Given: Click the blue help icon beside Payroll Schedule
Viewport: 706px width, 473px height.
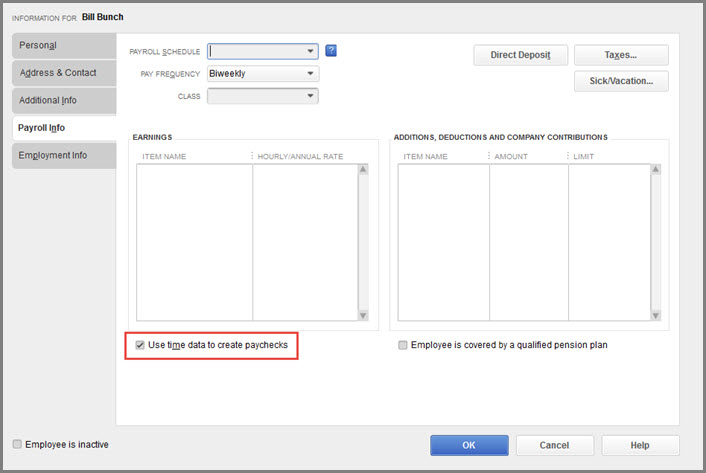Looking at the screenshot, I should point(331,51).
